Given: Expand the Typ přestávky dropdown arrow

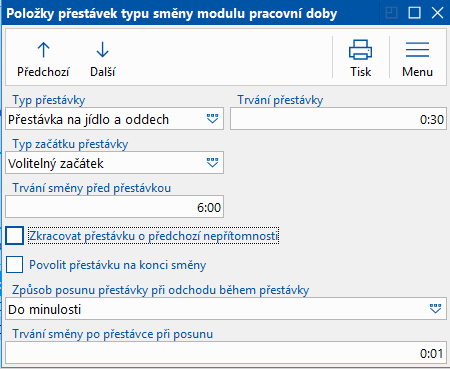Looking at the screenshot, I should (212, 119).
